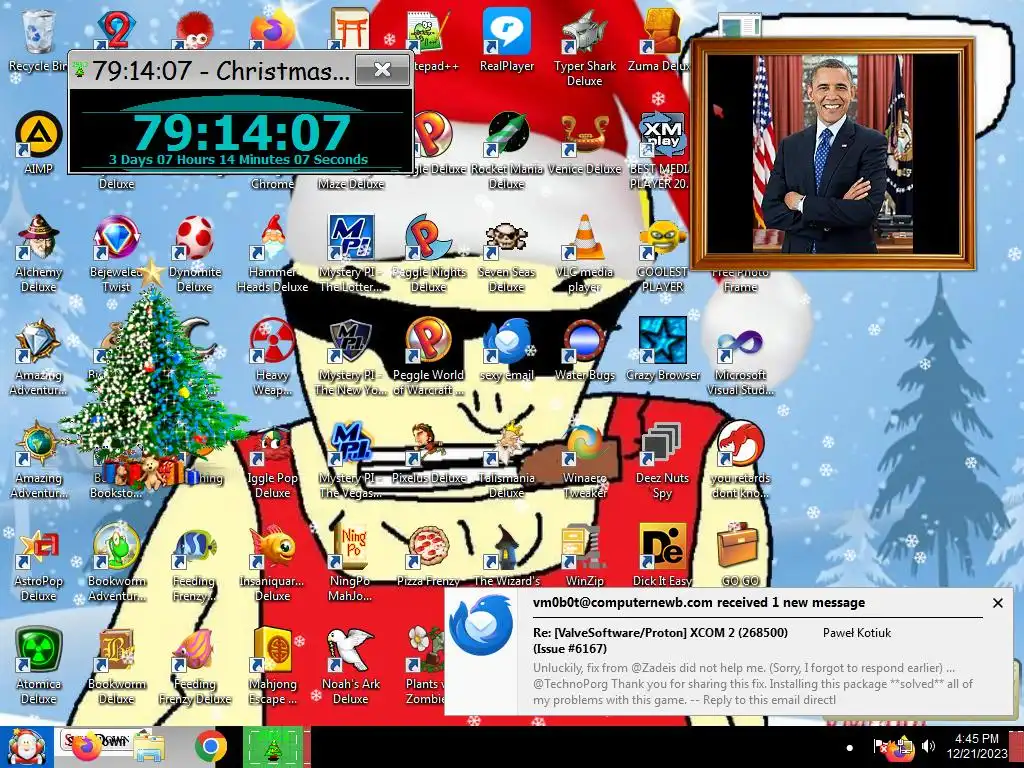Launch AstroPop Deluxe

coord(39,564)
